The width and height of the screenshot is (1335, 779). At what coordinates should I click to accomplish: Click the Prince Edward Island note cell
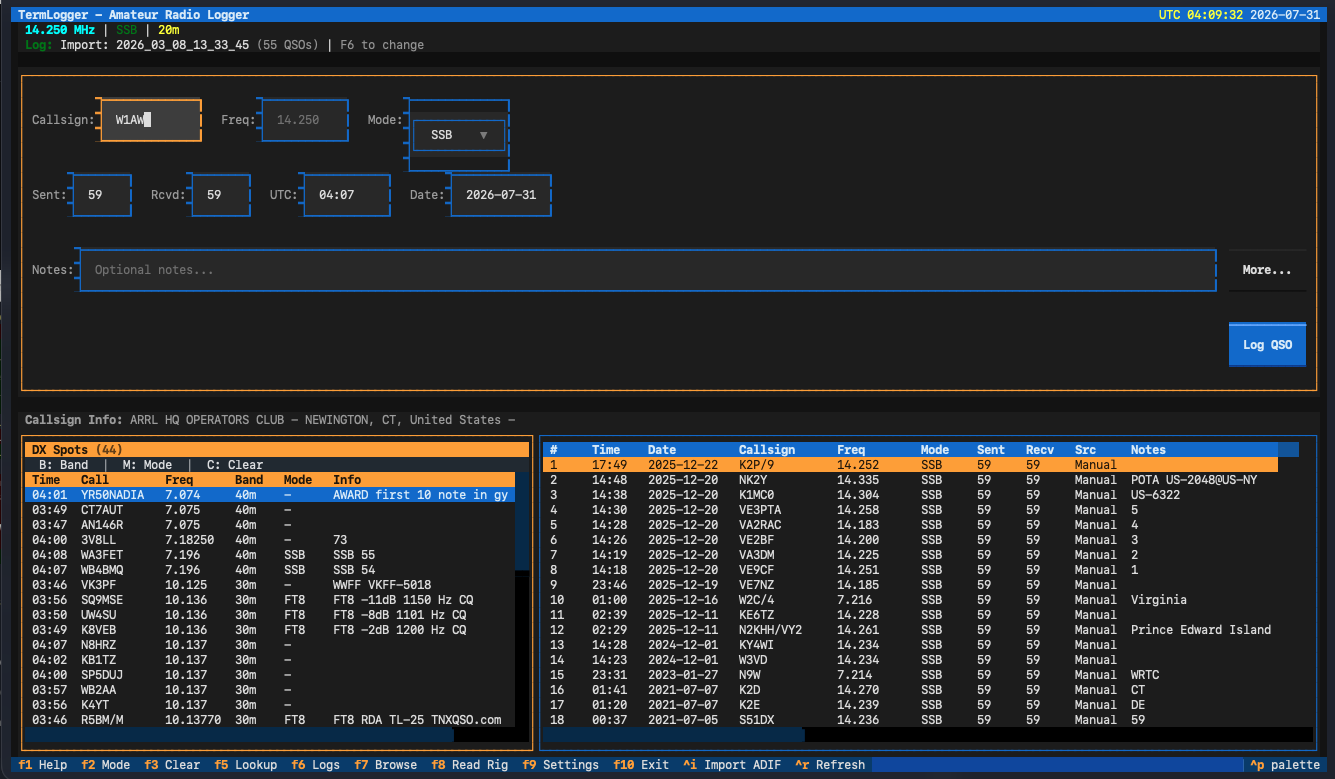tap(1201, 630)
